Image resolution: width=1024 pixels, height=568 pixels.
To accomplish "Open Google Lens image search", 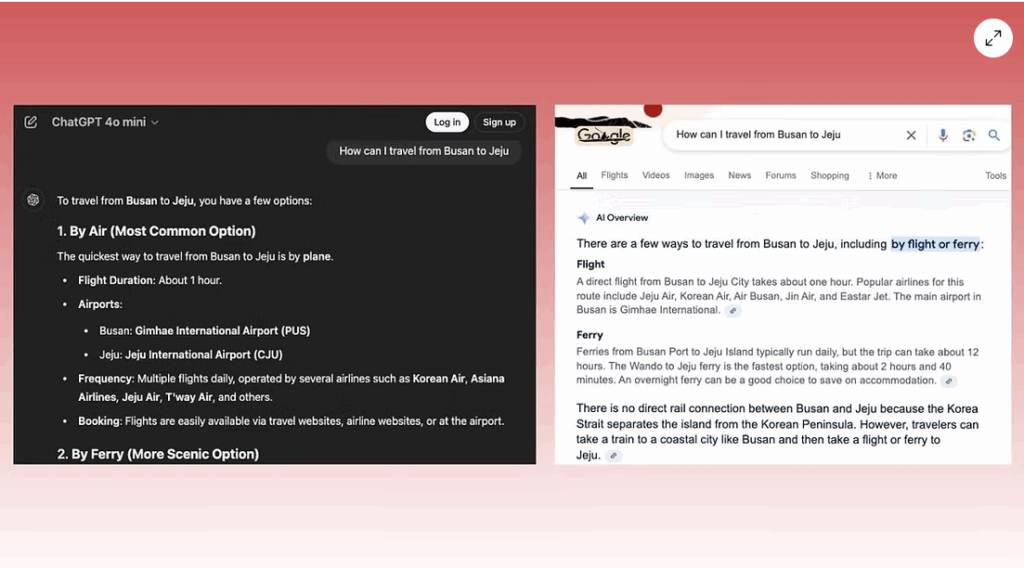I will pos(968,135).
